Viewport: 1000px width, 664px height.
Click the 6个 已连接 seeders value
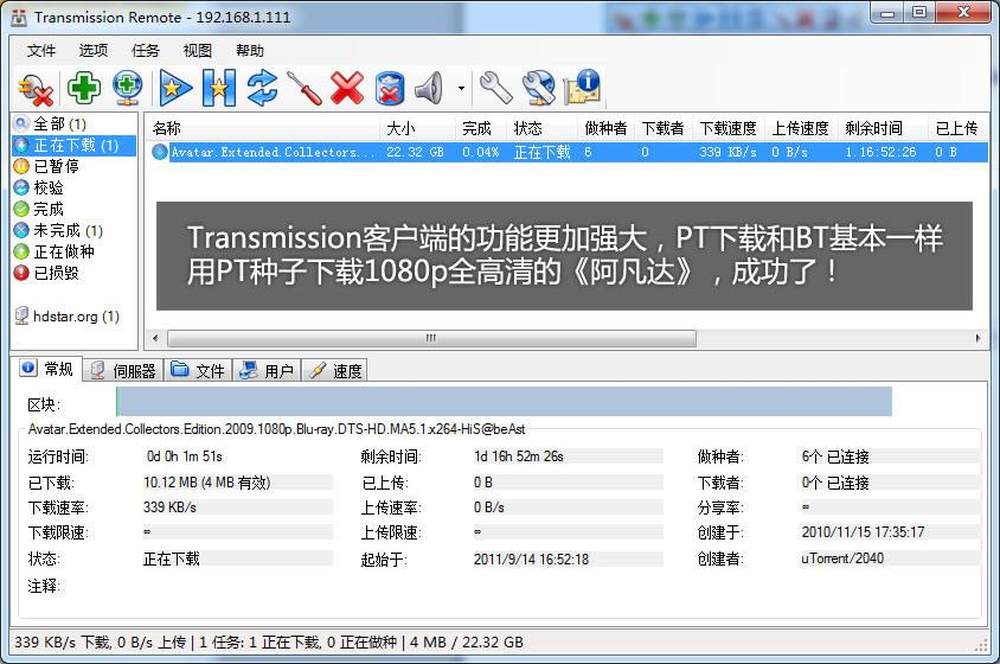click(x=835, y=457)
